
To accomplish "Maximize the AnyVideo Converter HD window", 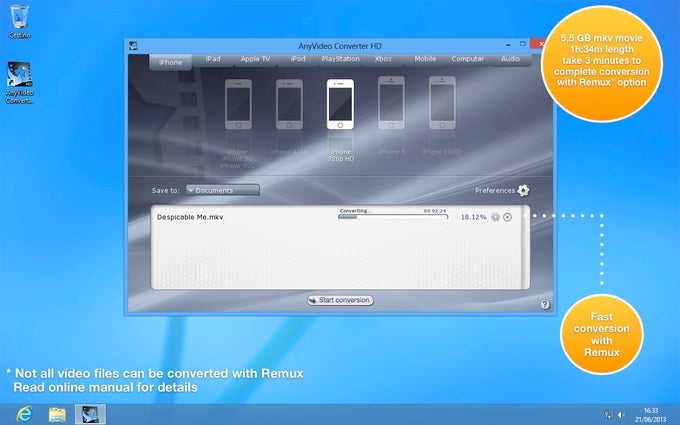I will pos(523,44).
